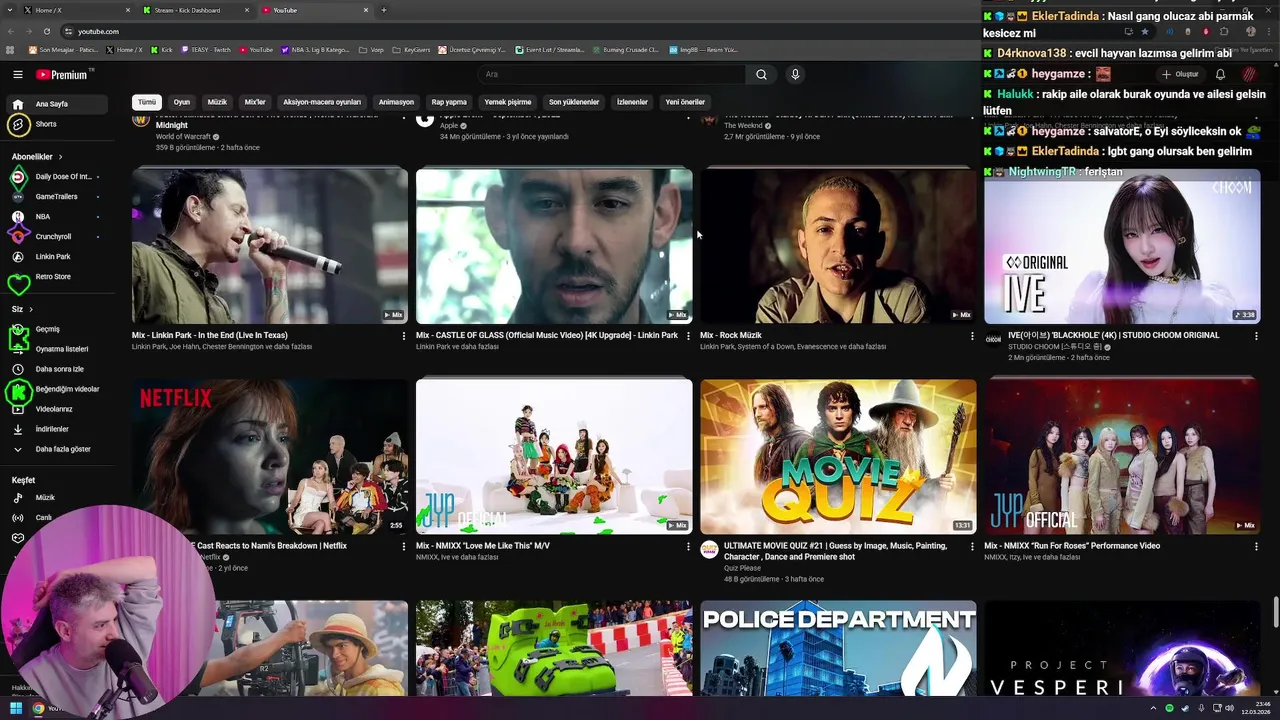Select the Rap yapma filter chip
Screen dimensions: 1280x720
pyautogui.click(x=449, y=102)
